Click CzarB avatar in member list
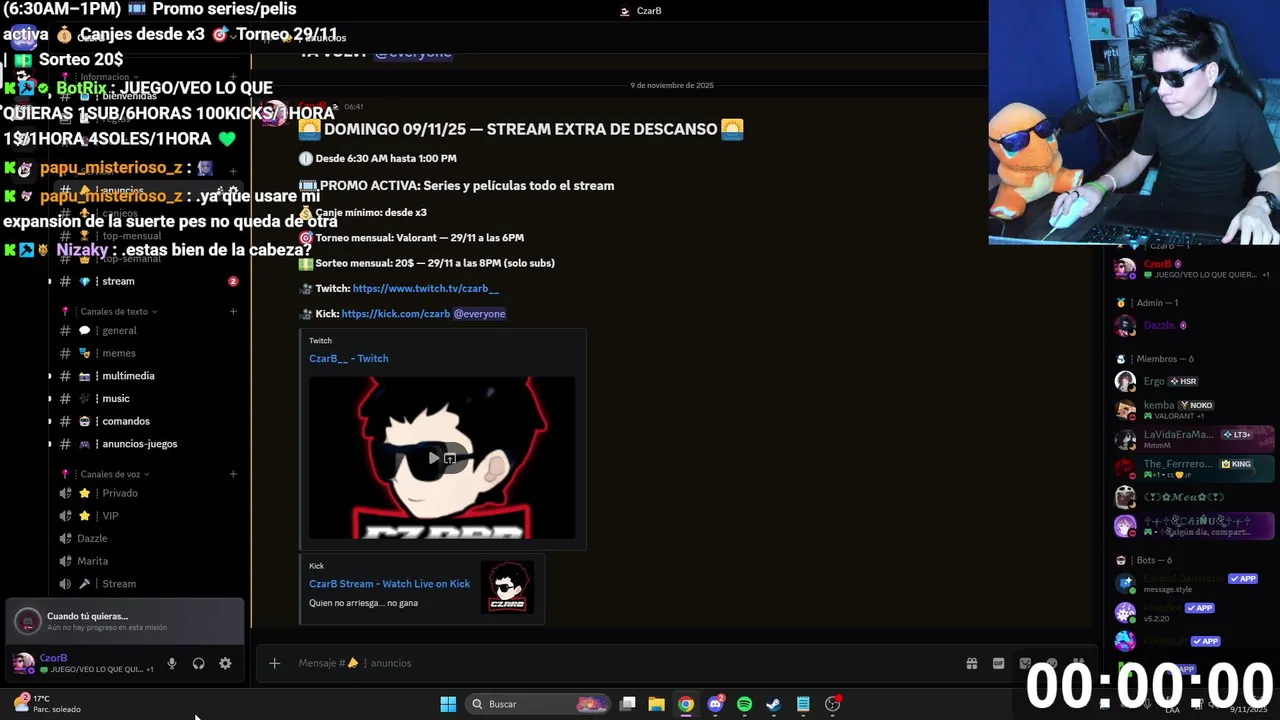This screenshot has width=1280, height=720. click(1125, 268)
